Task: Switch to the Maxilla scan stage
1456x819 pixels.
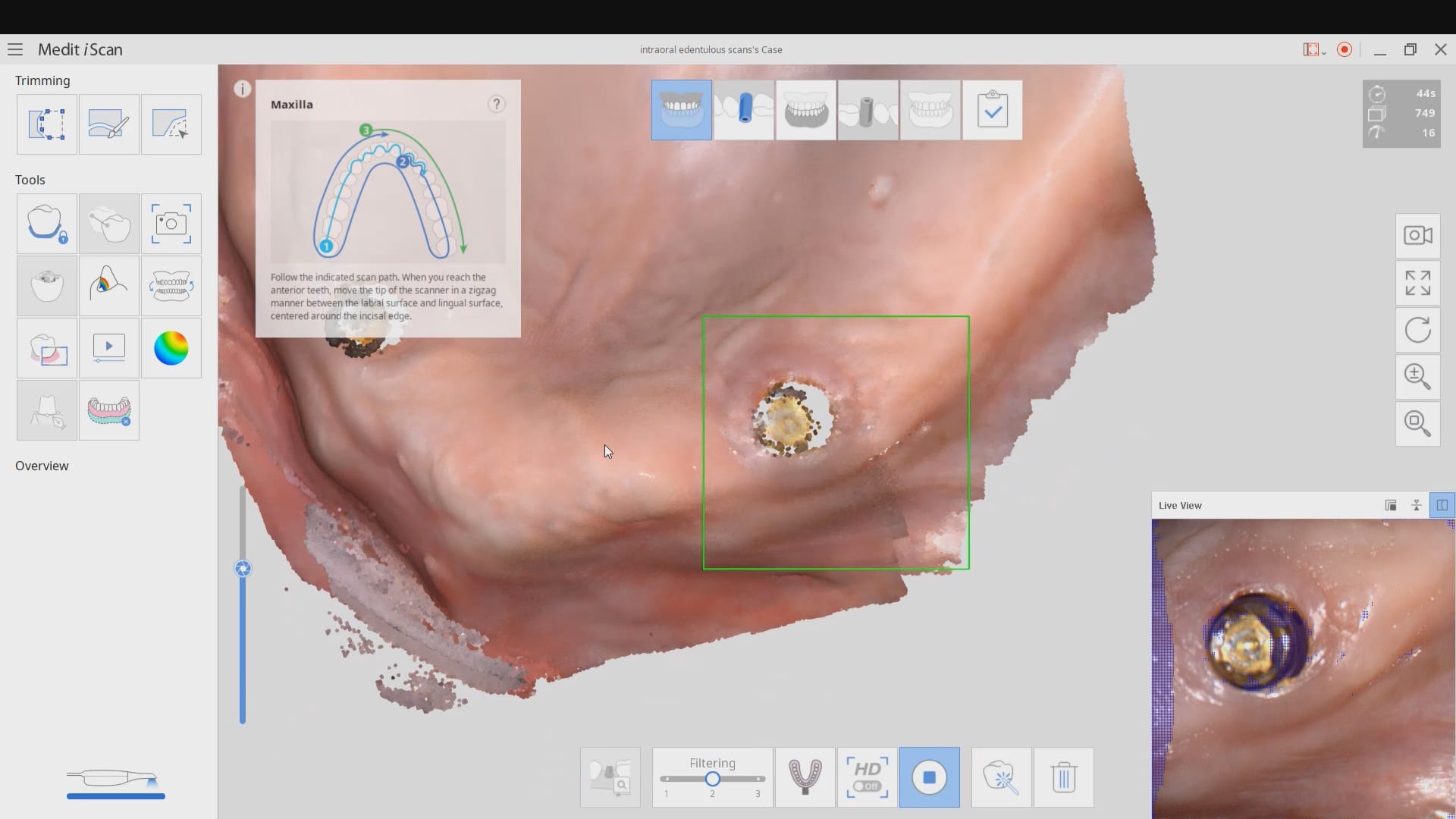Action: tap(682, 110)
